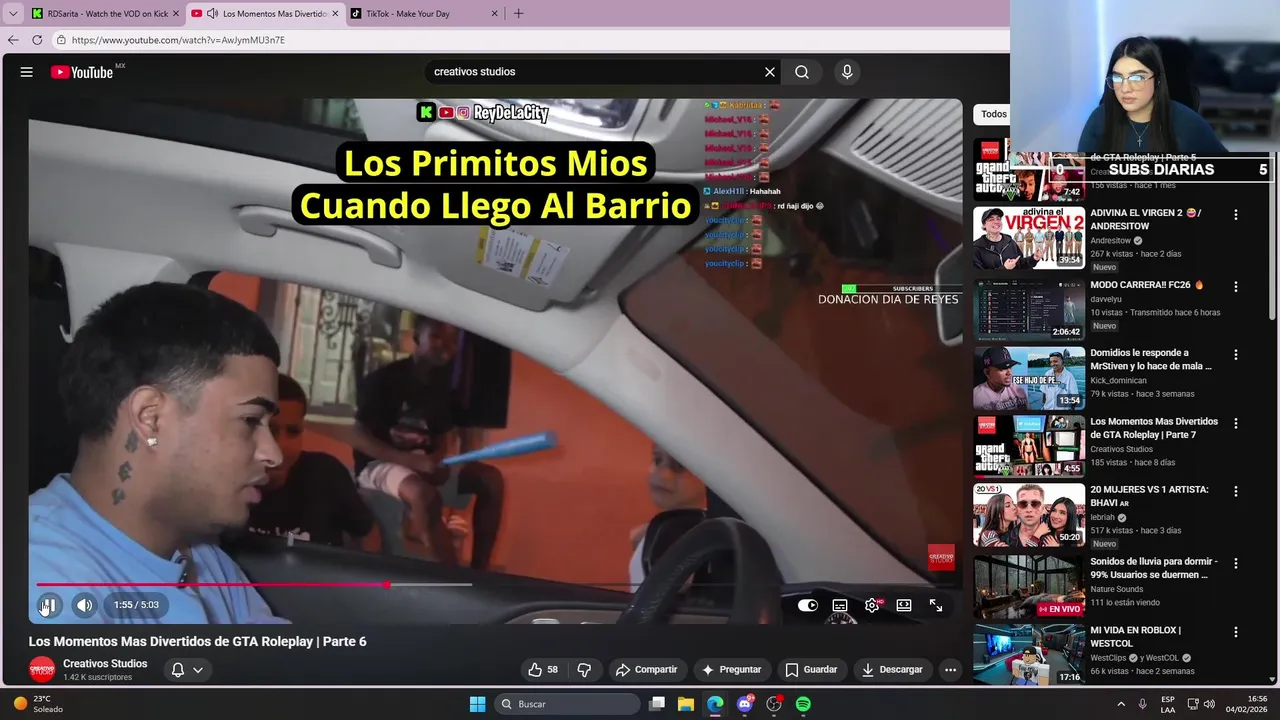Click the Preguntar button
Screen dimensions: 1280x720
[x=732, y=670]
